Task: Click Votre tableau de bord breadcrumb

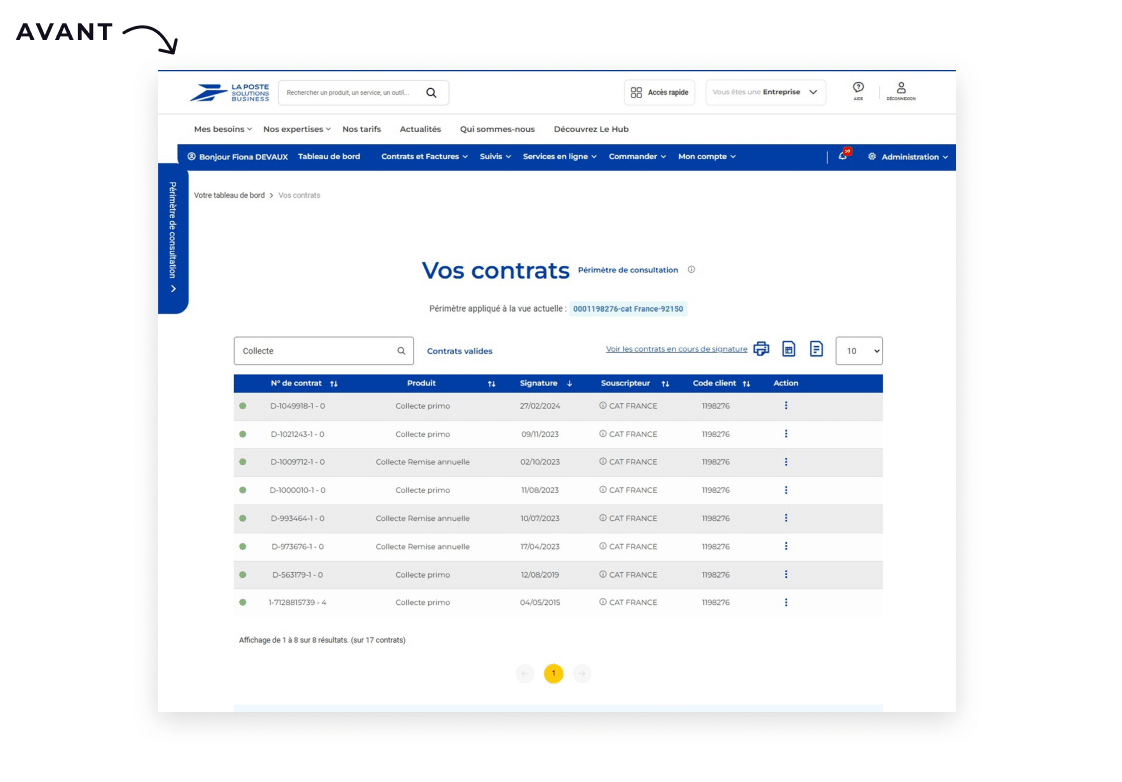Action: click(x=229, y=195)
